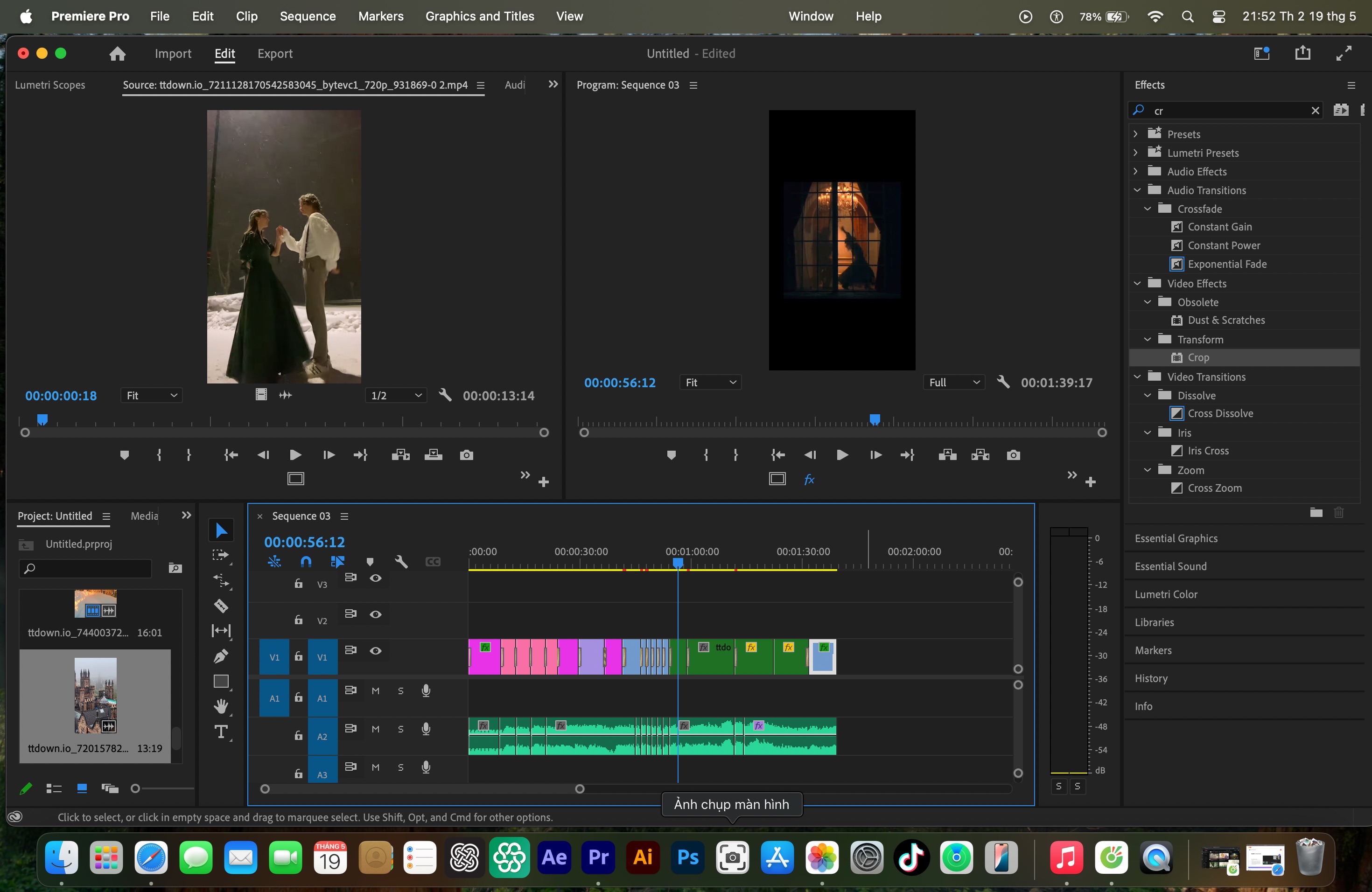The image size is (1372, 892).
Task: Select the Razor tool in the tools panel
Action: click(221, 606)
